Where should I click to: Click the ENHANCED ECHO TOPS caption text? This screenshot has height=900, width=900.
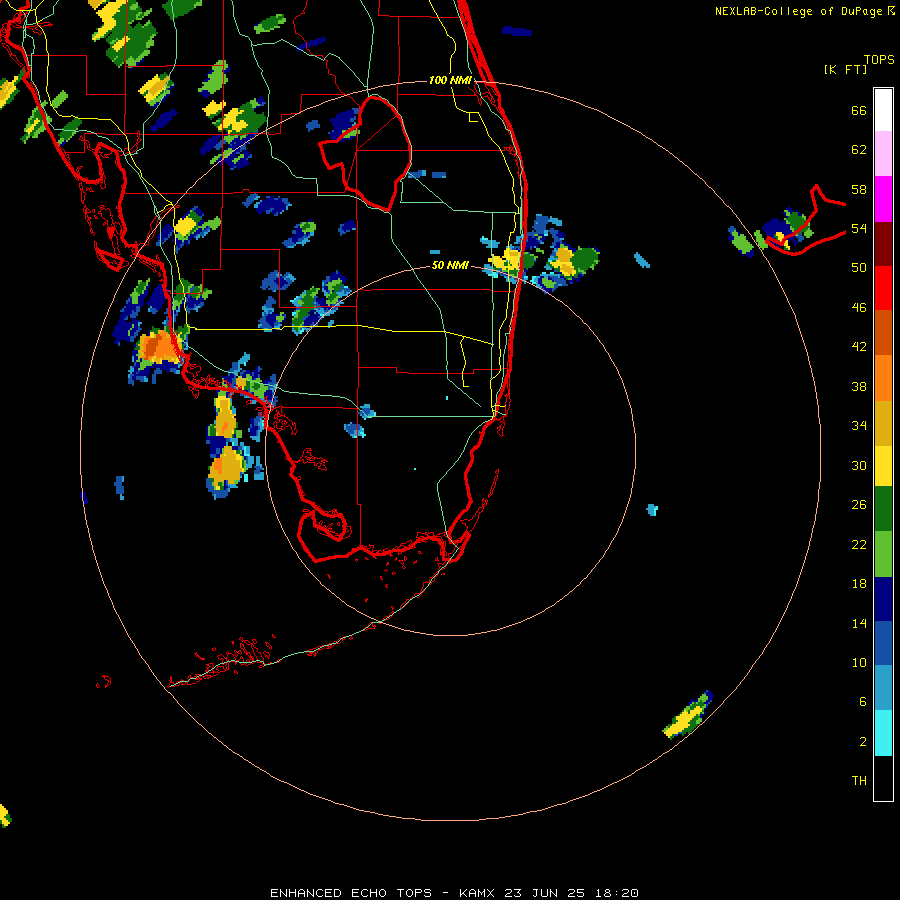(x=350, y=893)
